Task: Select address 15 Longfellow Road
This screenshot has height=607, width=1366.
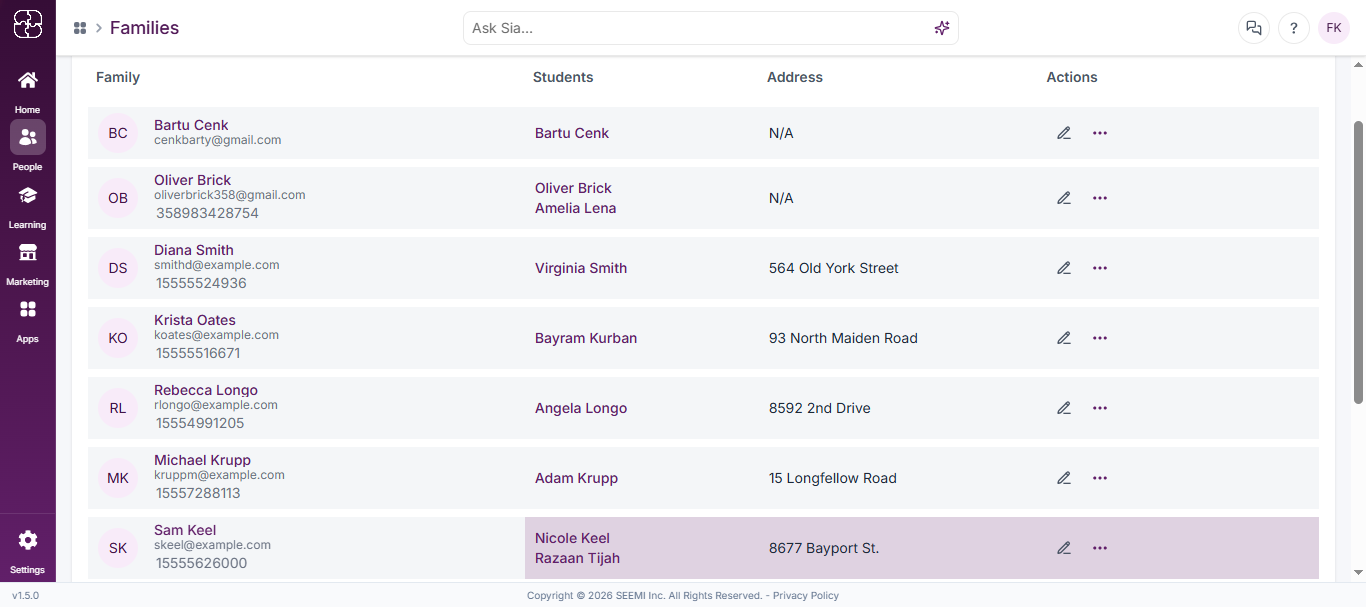Action: [x=833, y=478]
